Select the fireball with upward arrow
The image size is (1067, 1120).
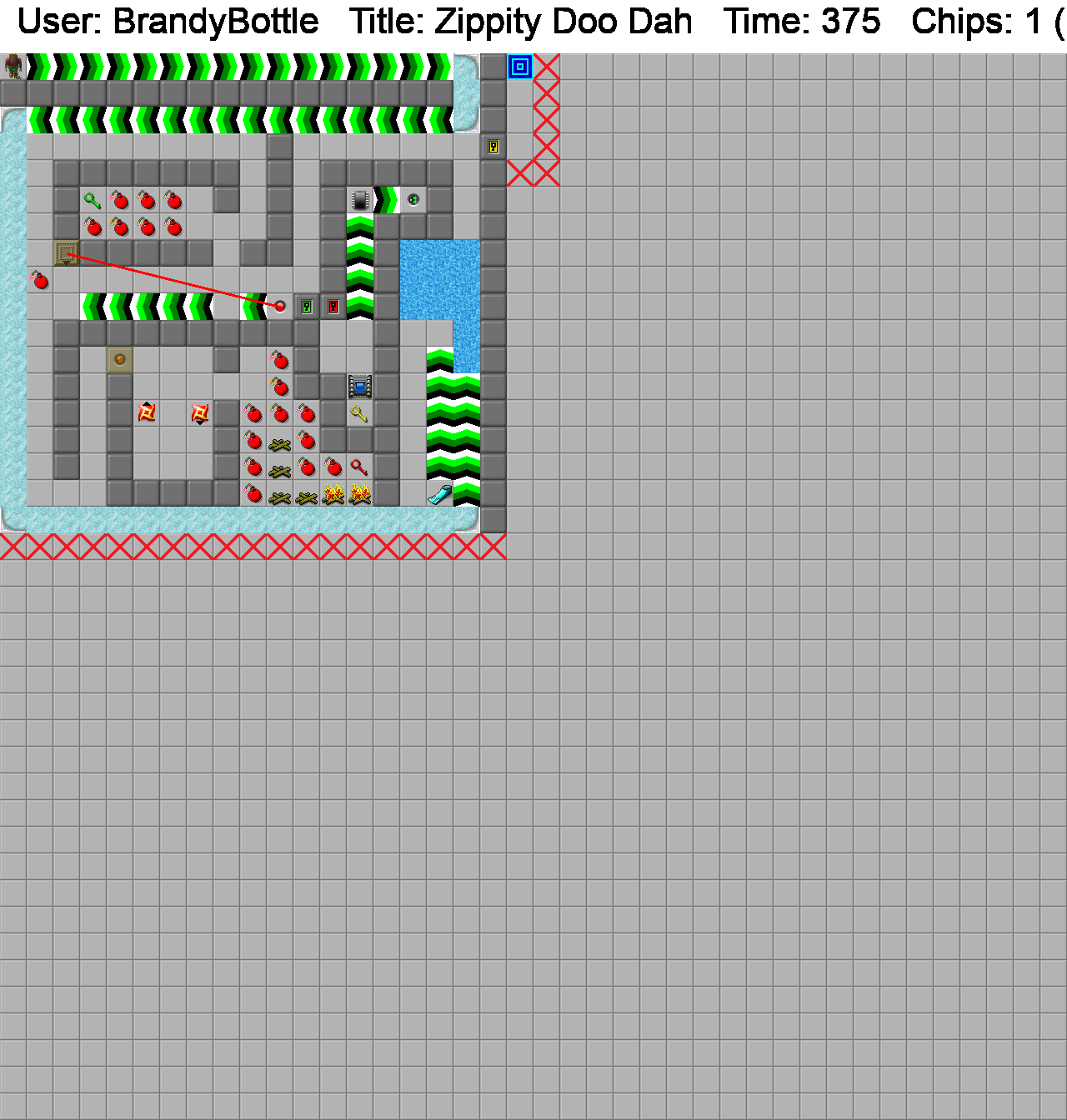point(147,413)
